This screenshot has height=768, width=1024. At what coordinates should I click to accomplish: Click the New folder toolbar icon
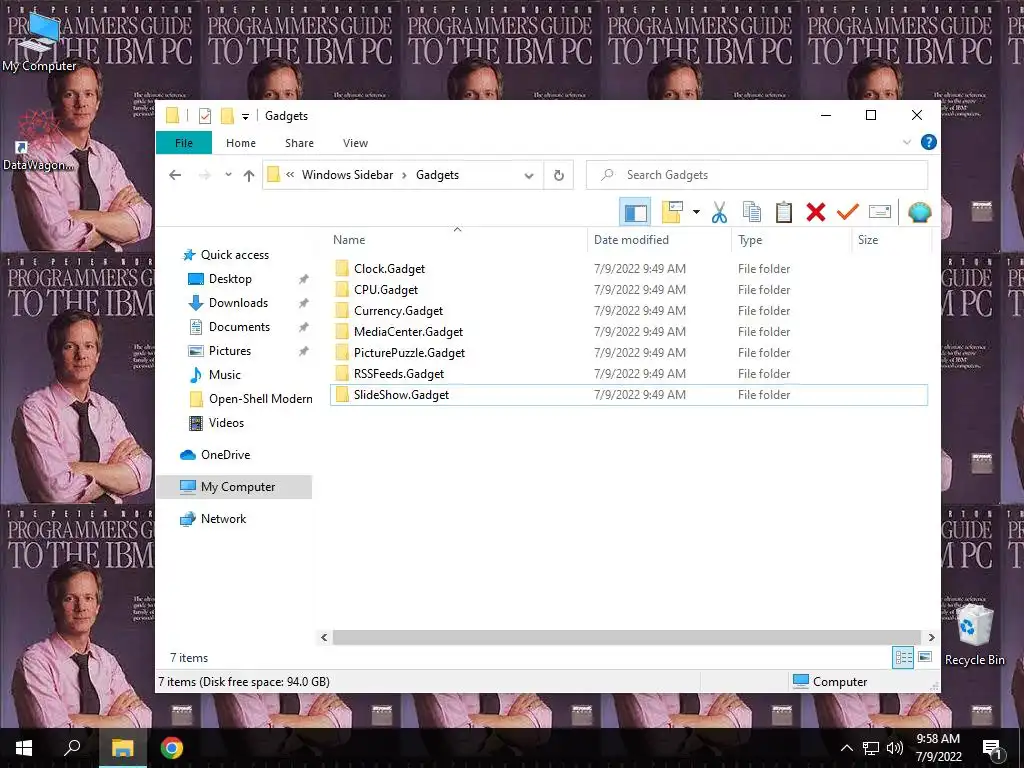pyautogui.click(x=672, y=212)
